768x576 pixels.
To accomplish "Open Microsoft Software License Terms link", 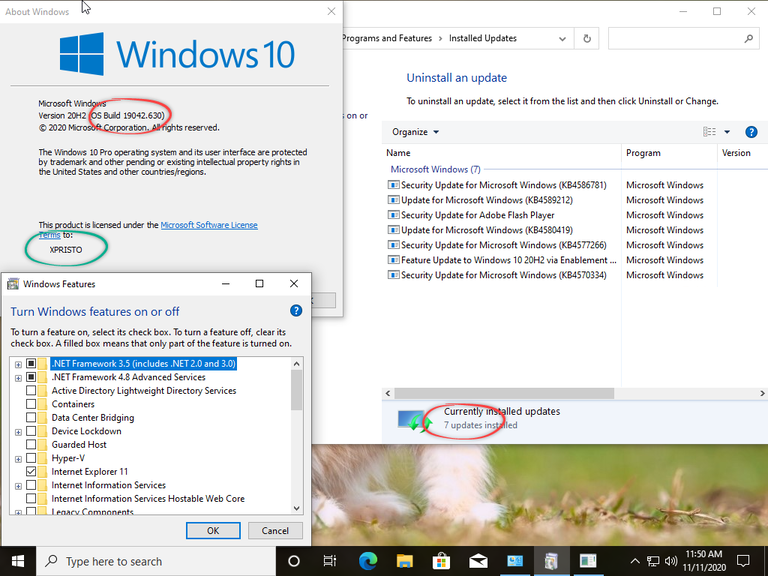I will [209, 225].
